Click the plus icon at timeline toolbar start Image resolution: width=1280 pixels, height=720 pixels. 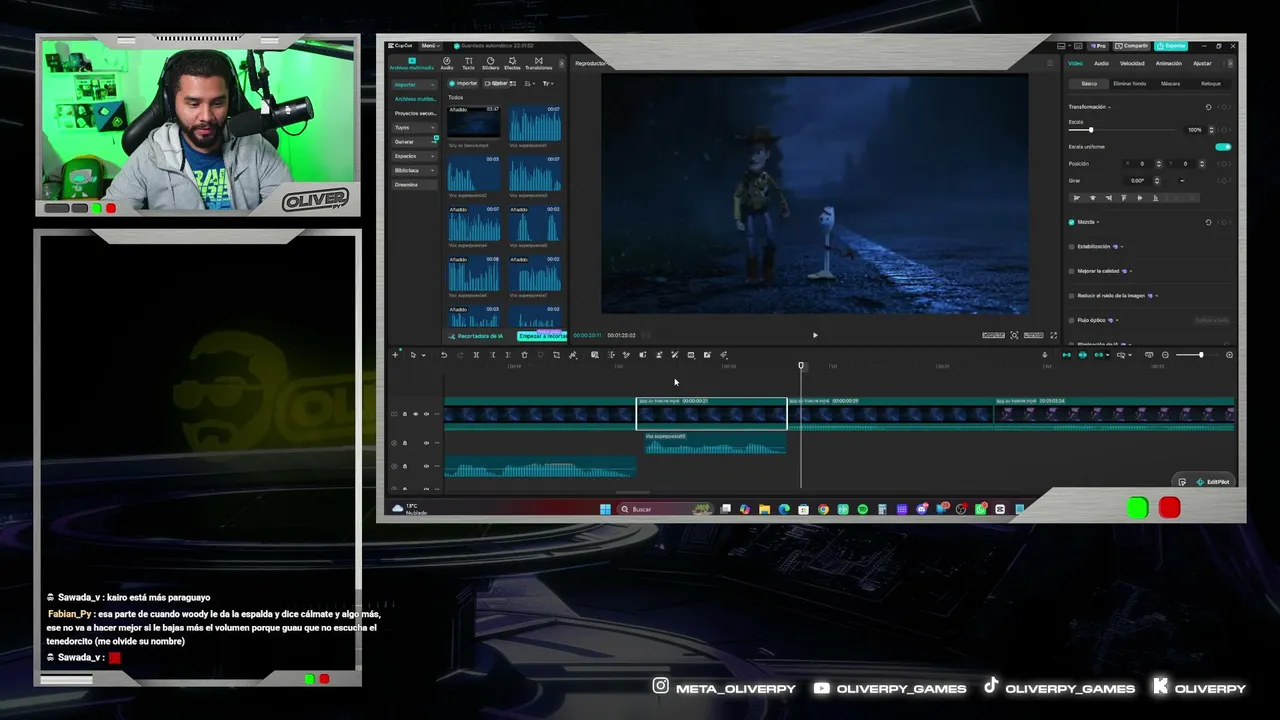[395, 355]
